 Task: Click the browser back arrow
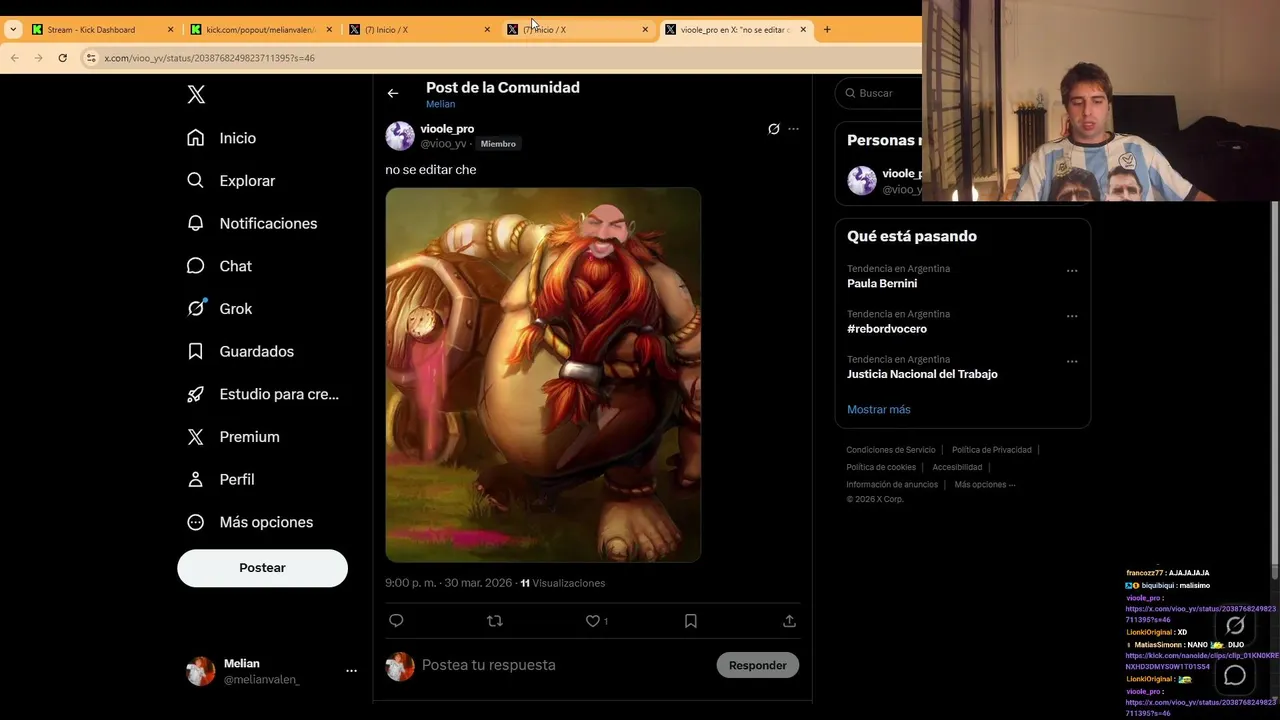click(x=14, y=58)
